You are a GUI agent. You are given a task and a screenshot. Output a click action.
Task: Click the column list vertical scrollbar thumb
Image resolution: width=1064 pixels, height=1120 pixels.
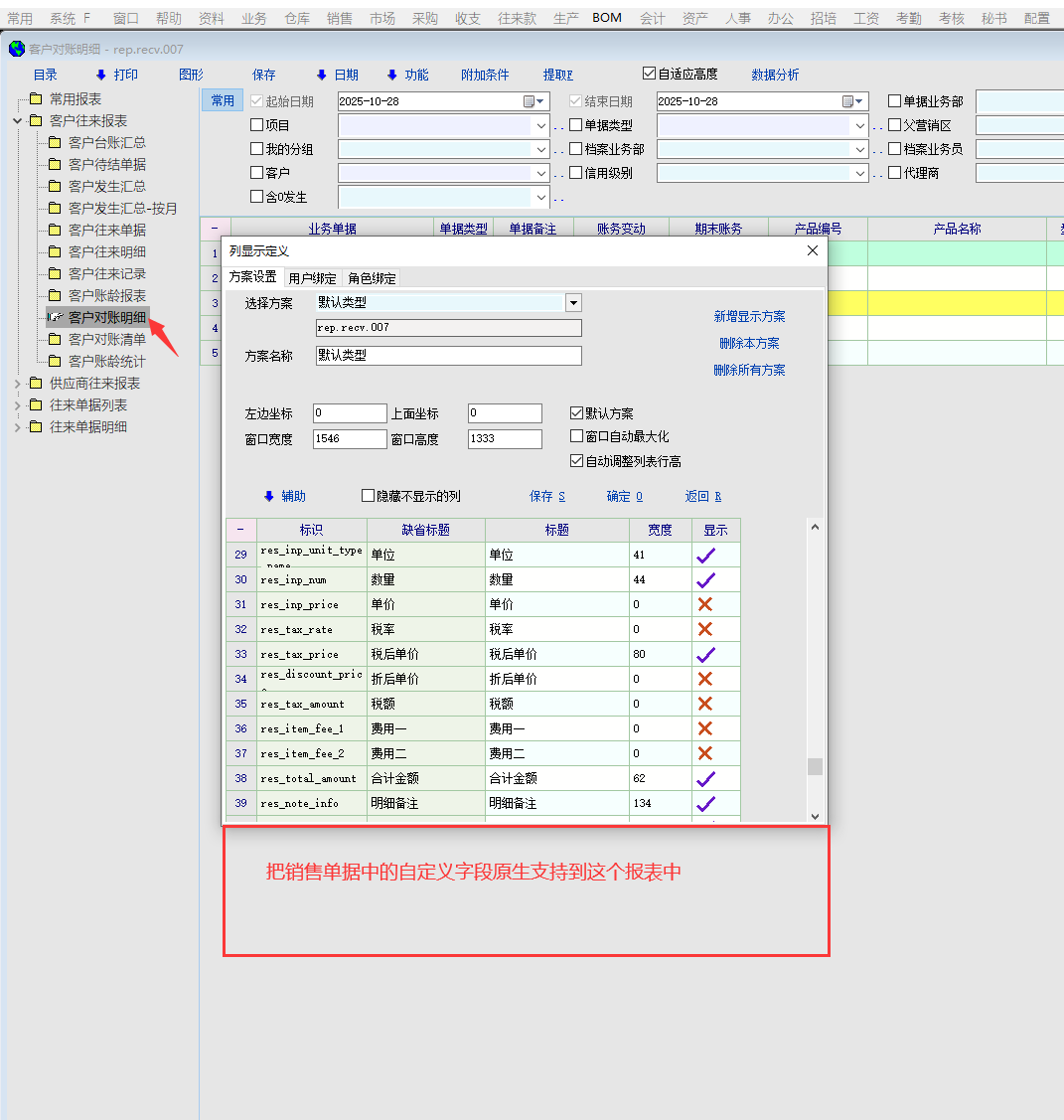click(815, 766)
